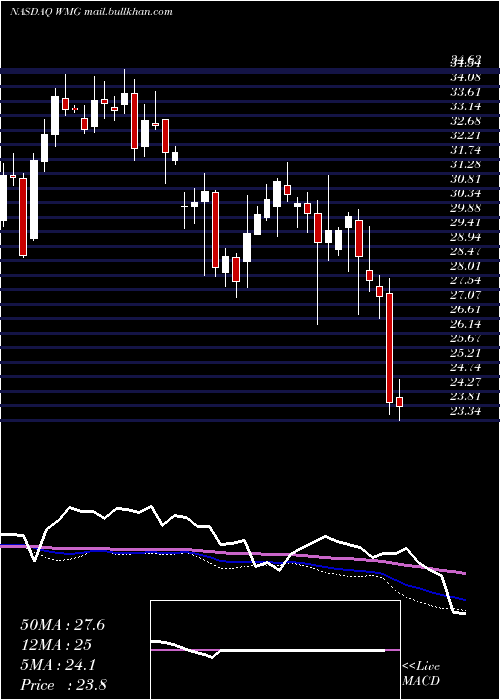Click the 27.54 price axis label
The height and width of the screenshot is (700, 500).
point(465,280)
